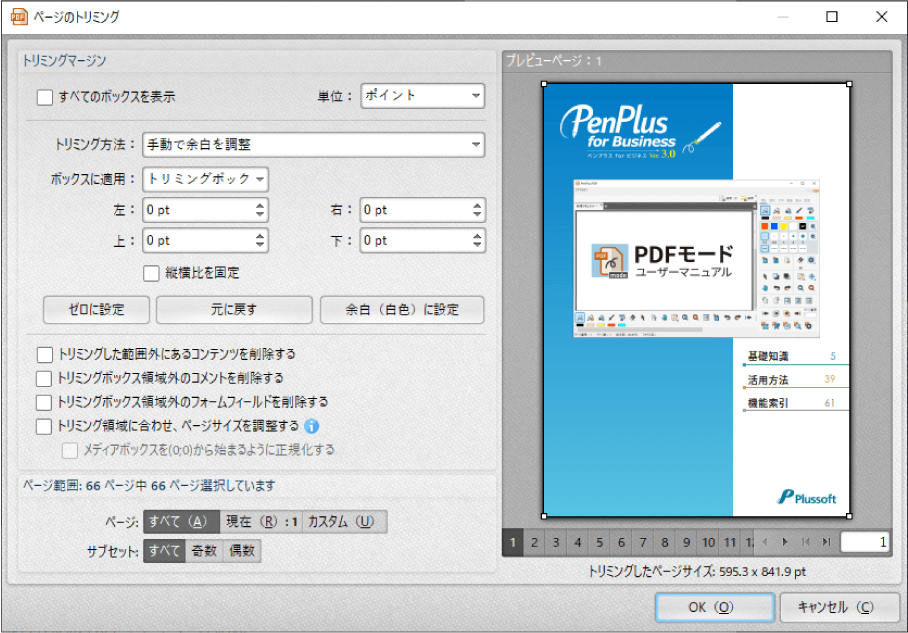Click the top-right crop handle on preview
Viewport: 908px width, 633px height.
click(x=850, y=84)
